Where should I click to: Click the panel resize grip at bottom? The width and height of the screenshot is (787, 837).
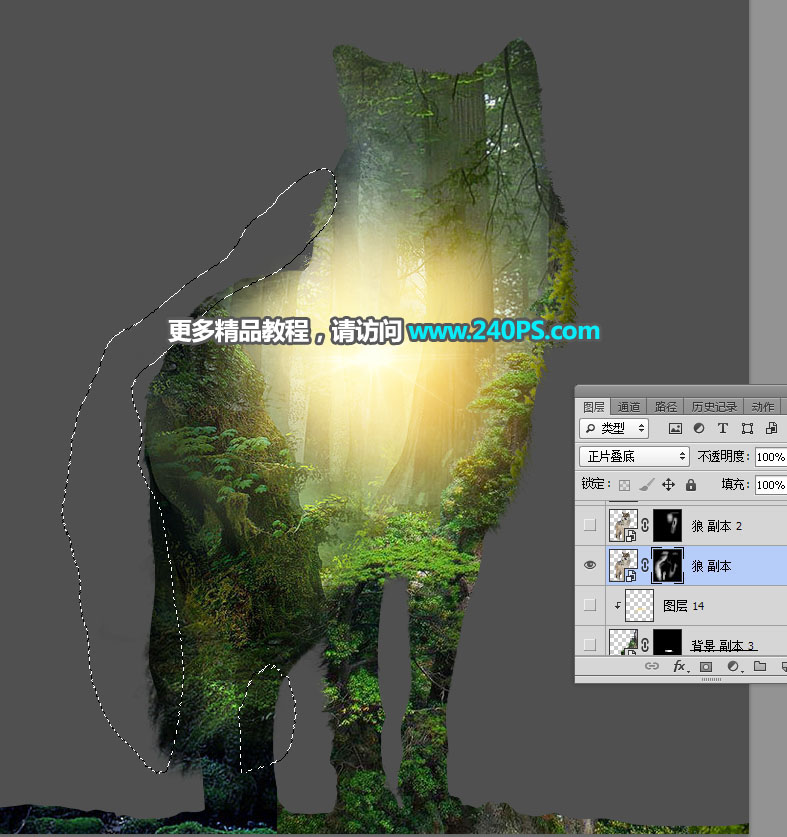[x=711, y=680]
